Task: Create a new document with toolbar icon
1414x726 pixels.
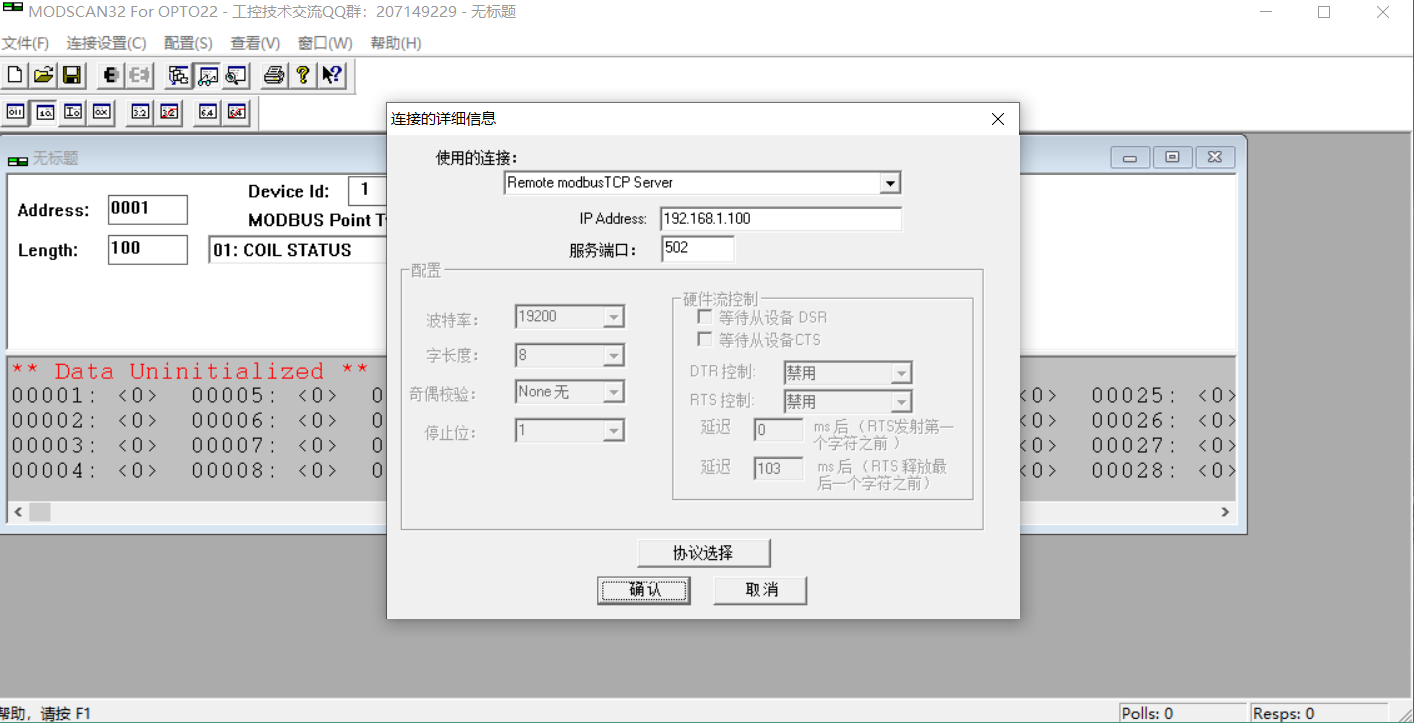Action: [15, 75]
